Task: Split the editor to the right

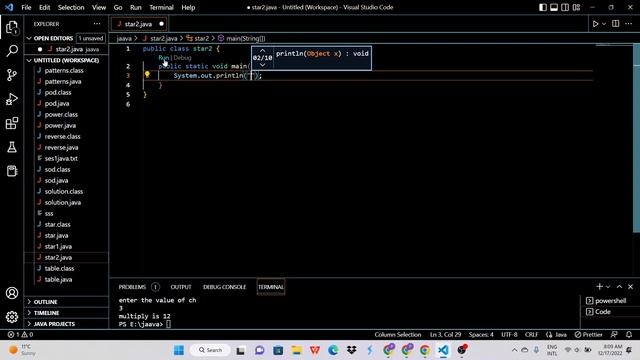Action: pyautogui.click(x=616, y=24)
